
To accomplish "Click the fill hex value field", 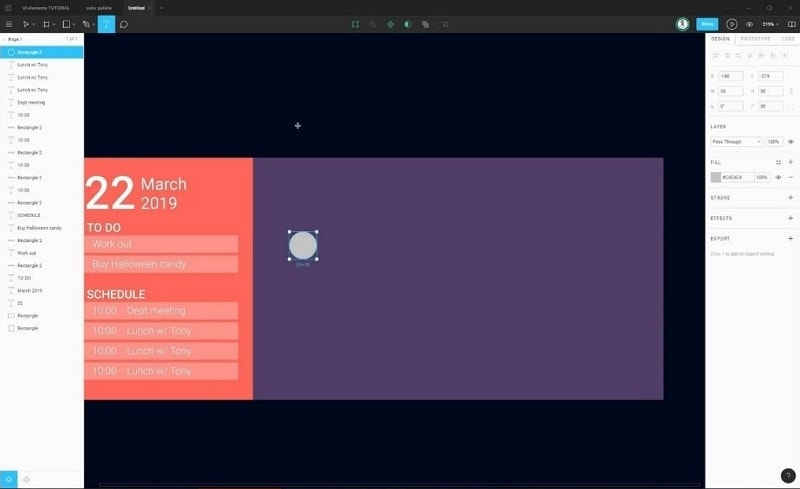I will [x=737, y=177].
